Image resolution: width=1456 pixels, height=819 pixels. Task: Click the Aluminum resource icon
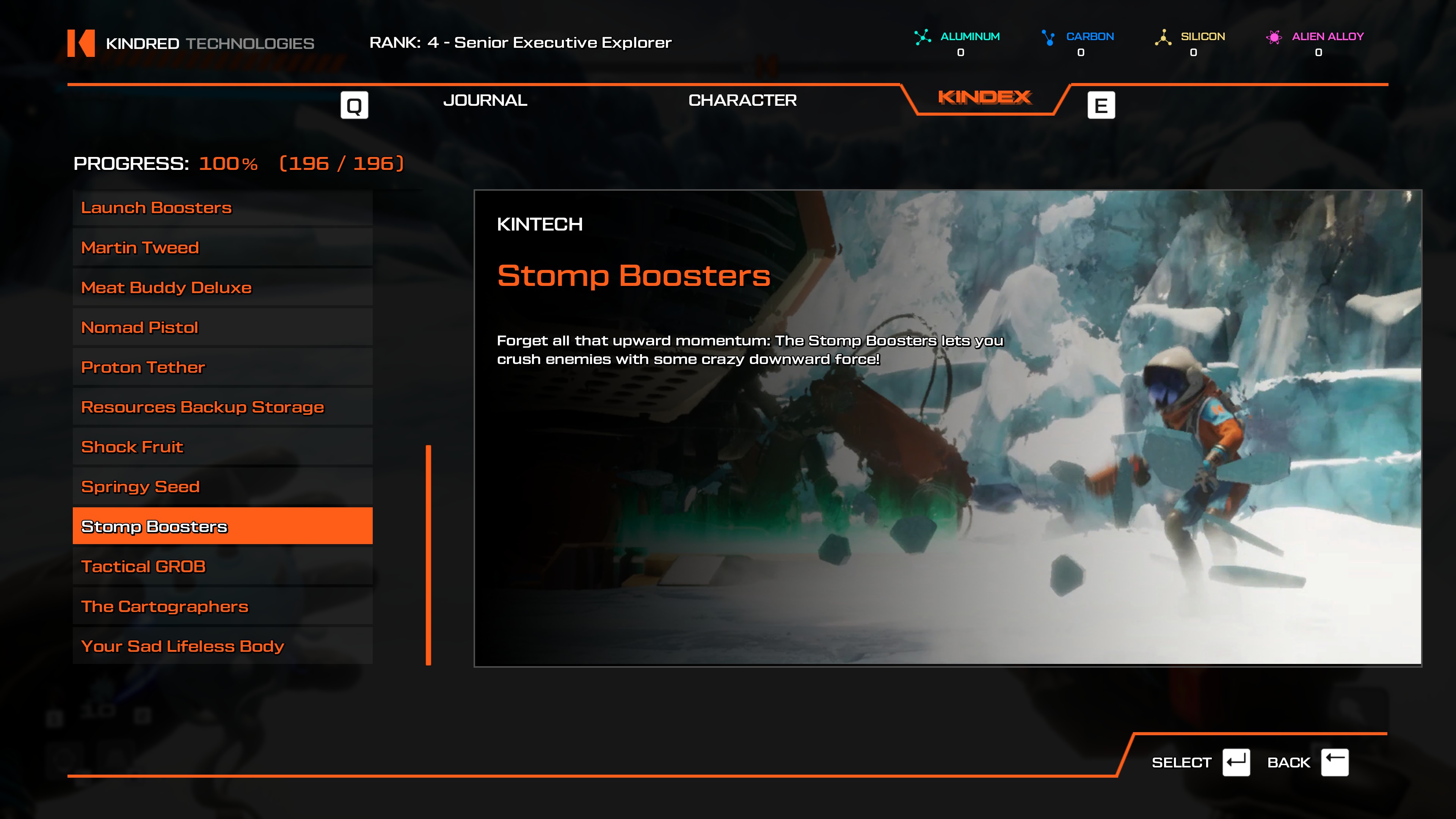point(923,37)
